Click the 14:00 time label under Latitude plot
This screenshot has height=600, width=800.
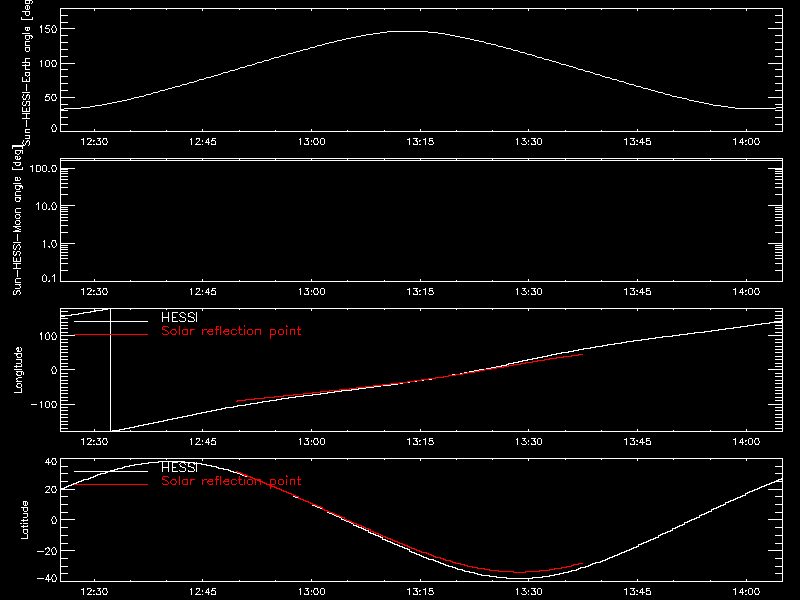(x=746, y=592)
